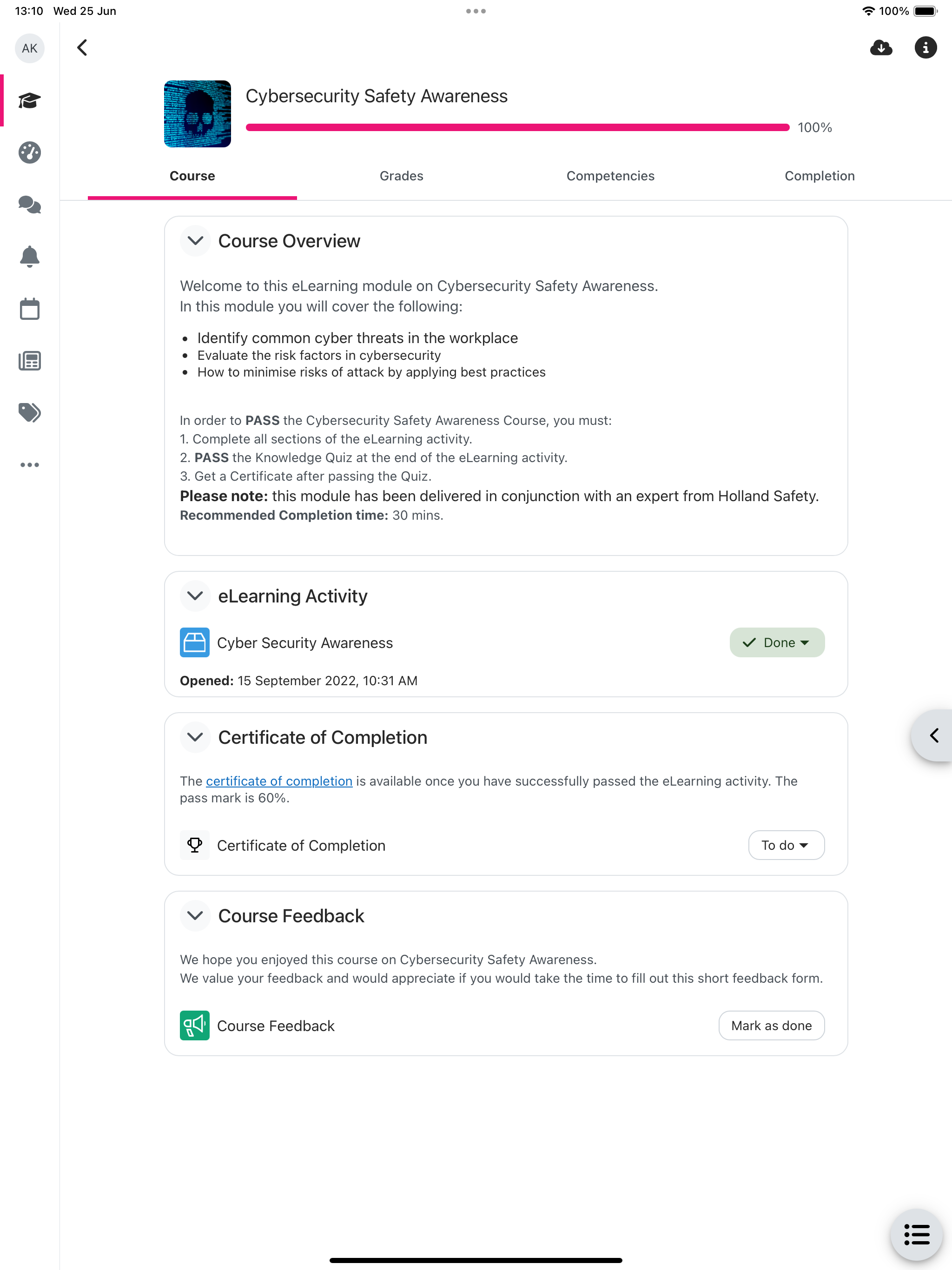Toggle Done status for Cyber Security Awareness
952x1270 pixels.
click(777, 642)
